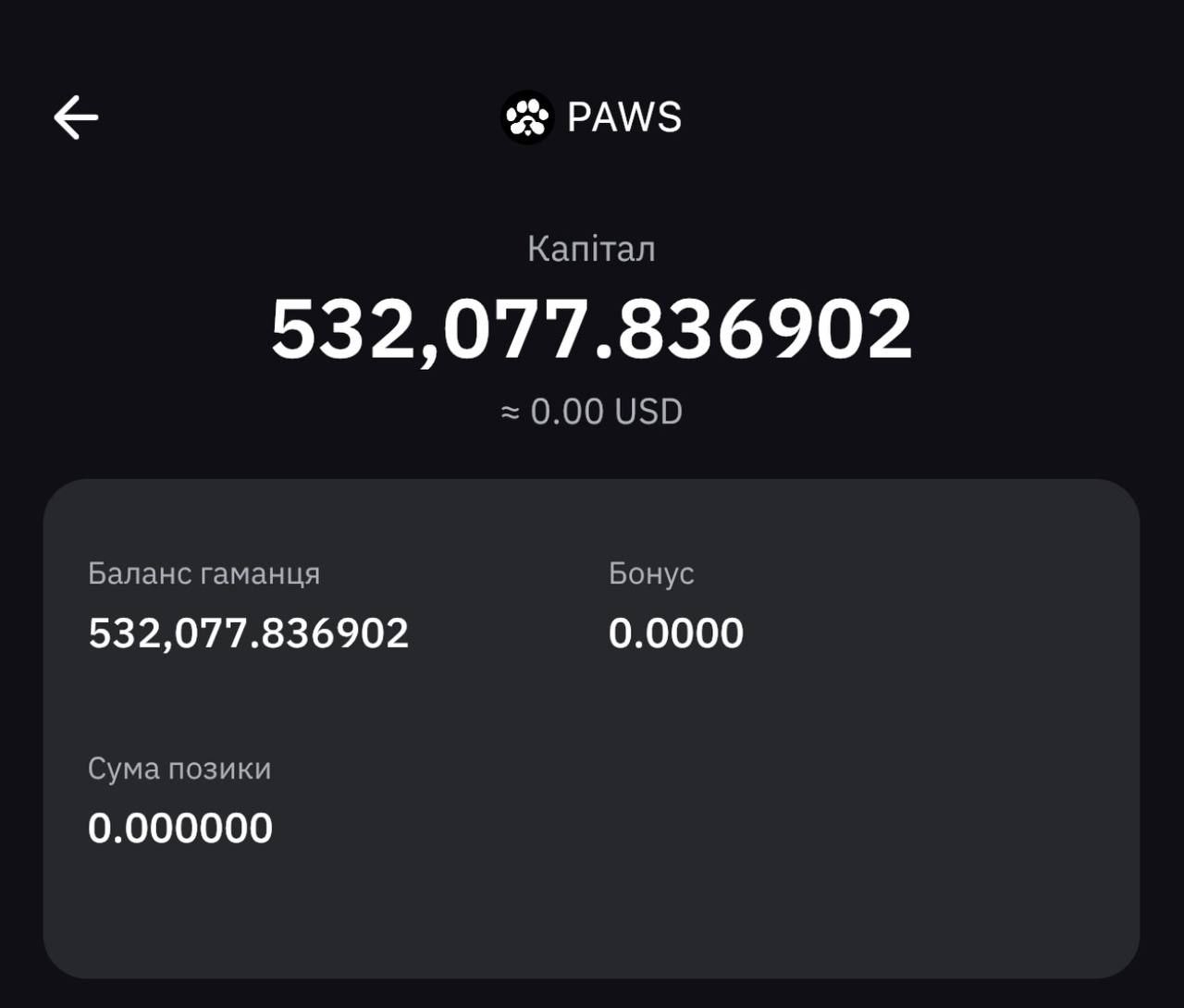
Task: Tap the decimal digits 836902 of capital amount
Action: click(x=765, y=329)
